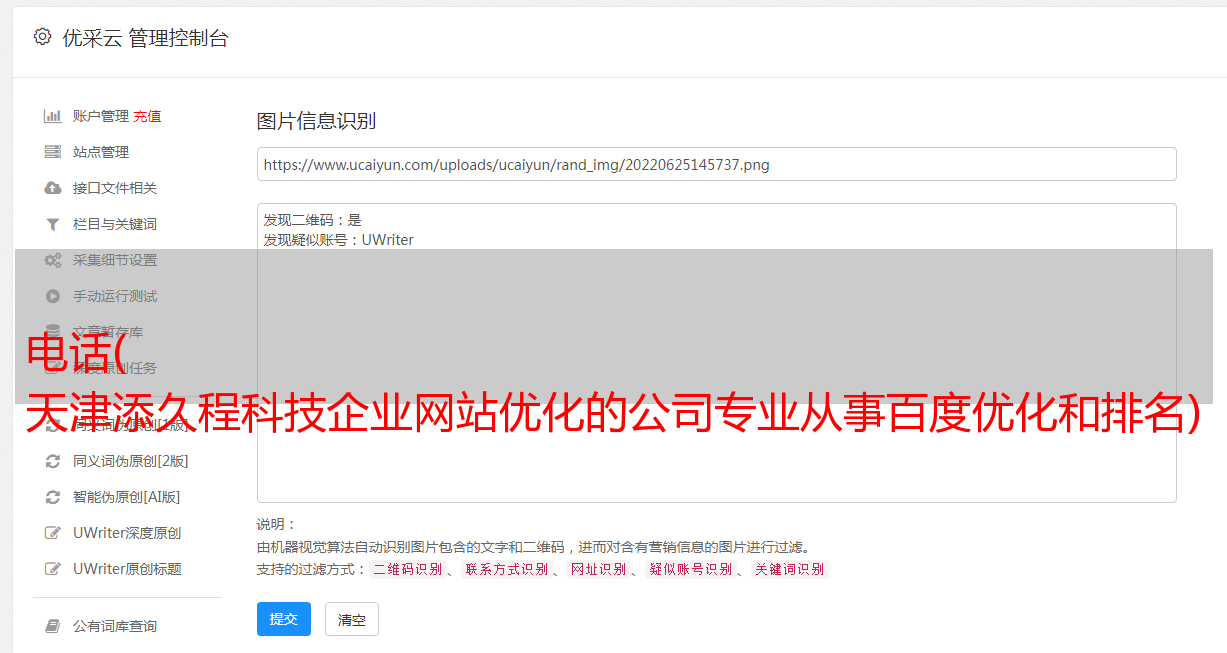Screen dimensions: 1227x653
Task: Click the edit icon for UWriter原创标题
Action: tap(53, 569)
